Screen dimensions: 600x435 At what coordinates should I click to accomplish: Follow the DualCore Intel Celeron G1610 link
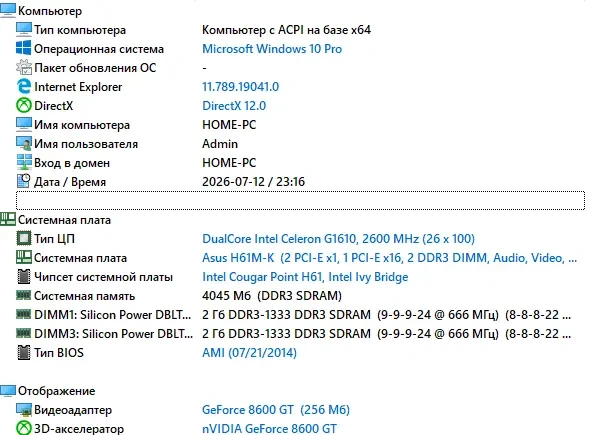338,239
